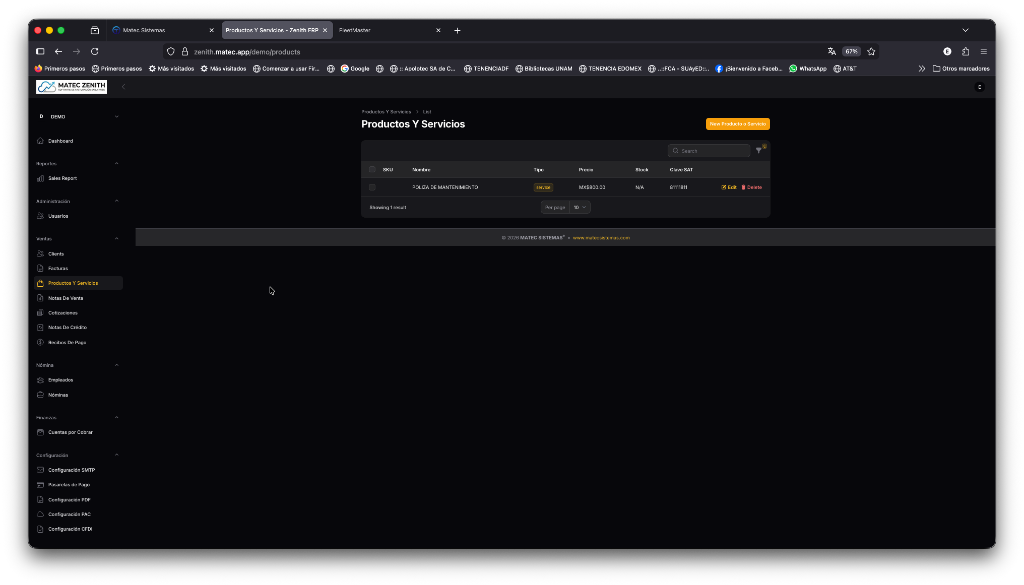Click the Cuentas por Cobrar icon
Image resolution: width=1024 pixels, height=585 pixels.
40,432
